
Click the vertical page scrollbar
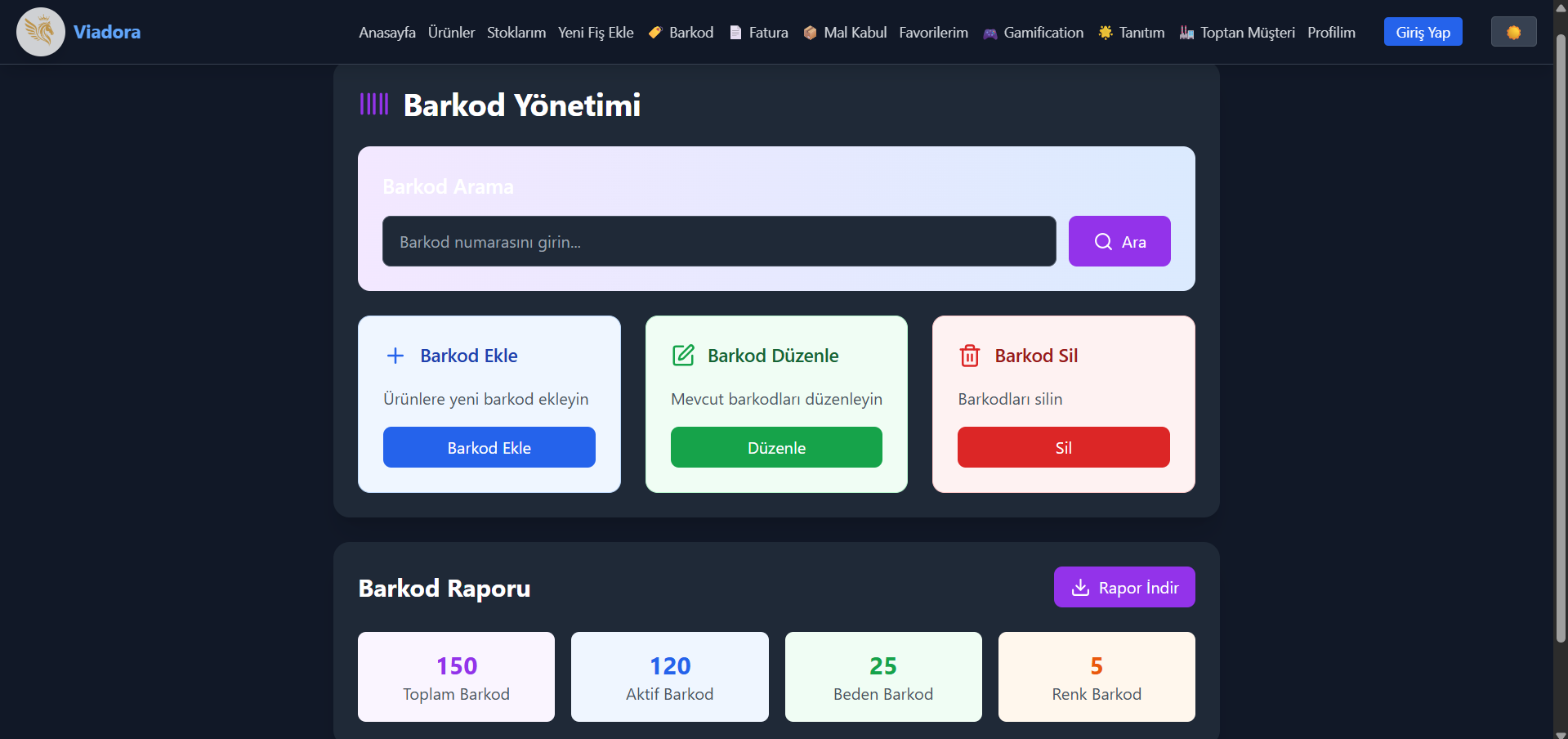coord(1561,327)
